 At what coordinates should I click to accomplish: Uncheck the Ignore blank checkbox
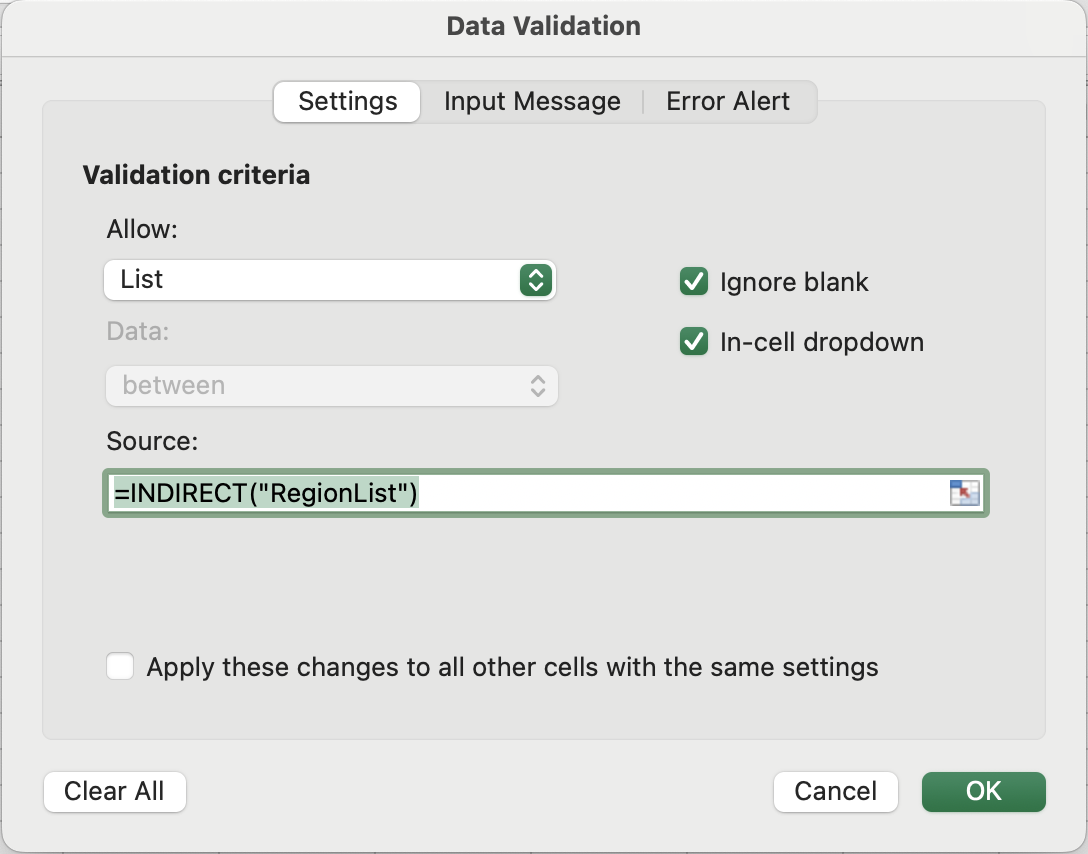point(694,282)
